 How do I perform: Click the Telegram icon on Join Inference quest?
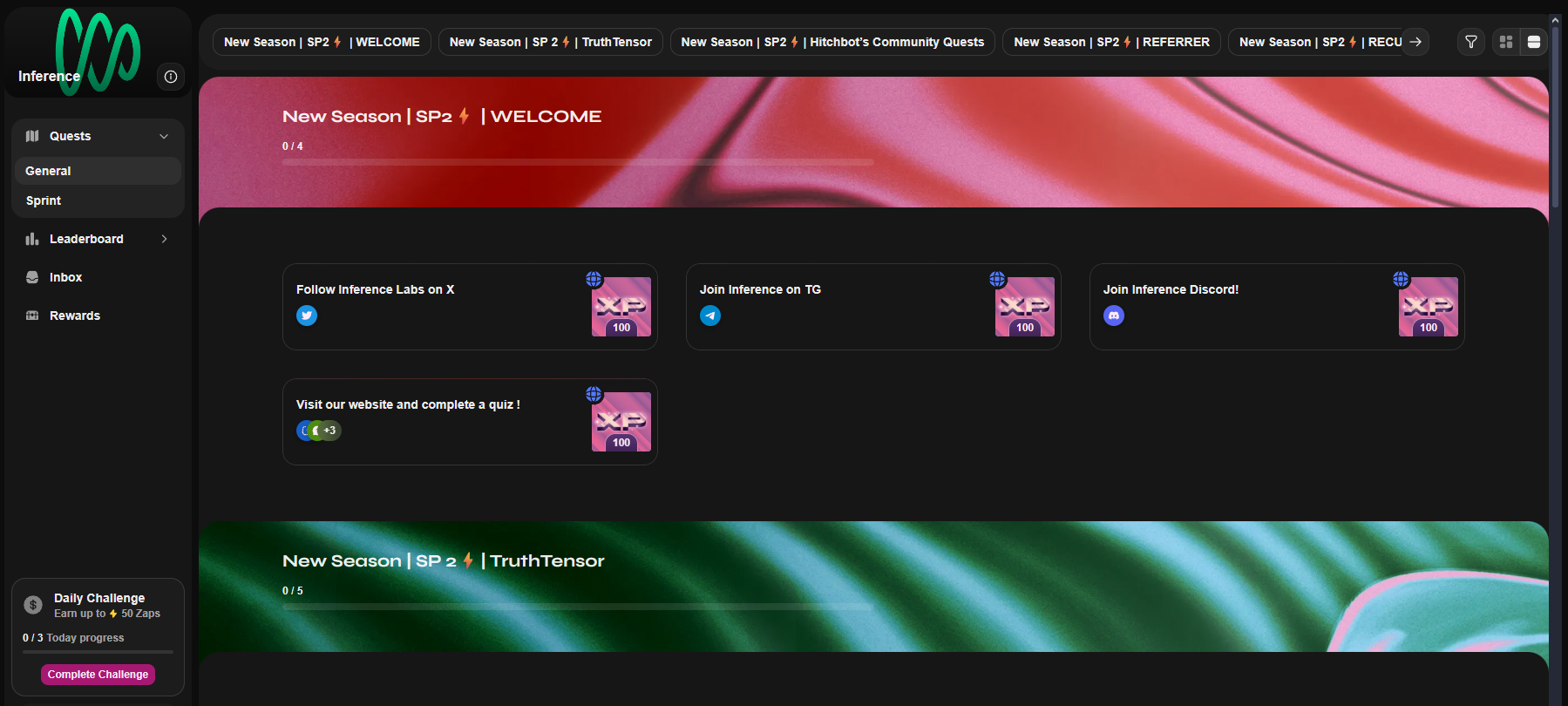coord(710,316)
